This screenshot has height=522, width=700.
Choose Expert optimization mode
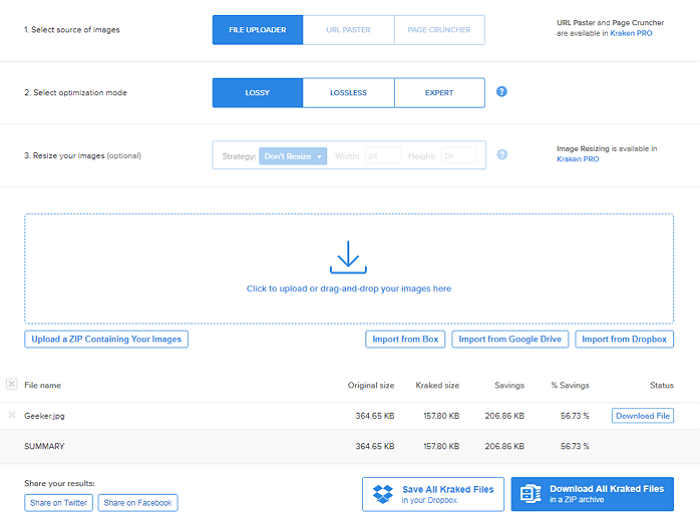point(439,93)
